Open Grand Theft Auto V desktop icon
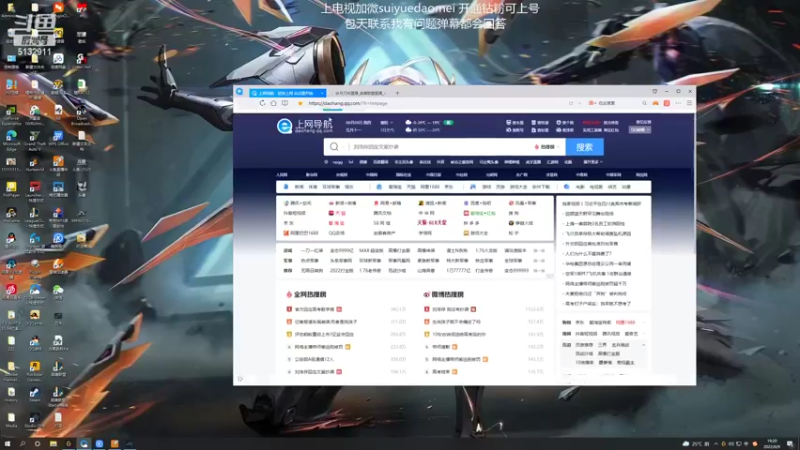800x450 pixels. 34,140
